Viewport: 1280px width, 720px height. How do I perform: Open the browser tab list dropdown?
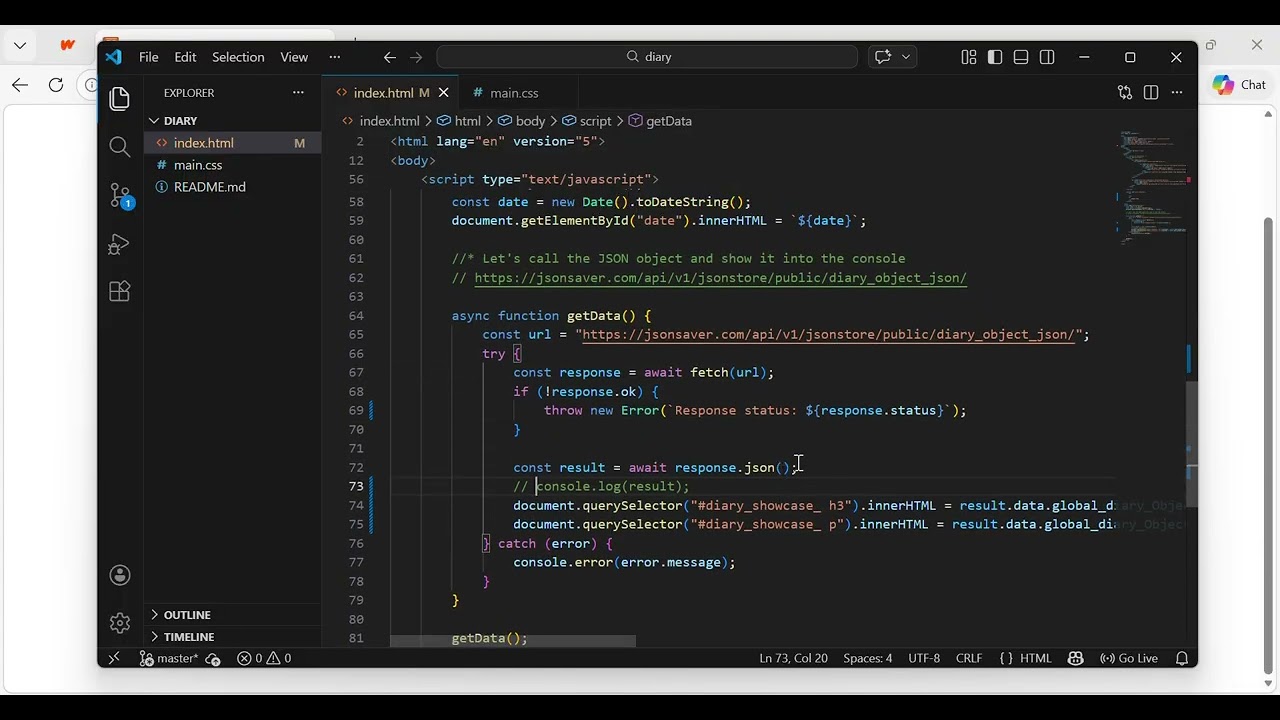pyautogui.click(x=20, y=45)
